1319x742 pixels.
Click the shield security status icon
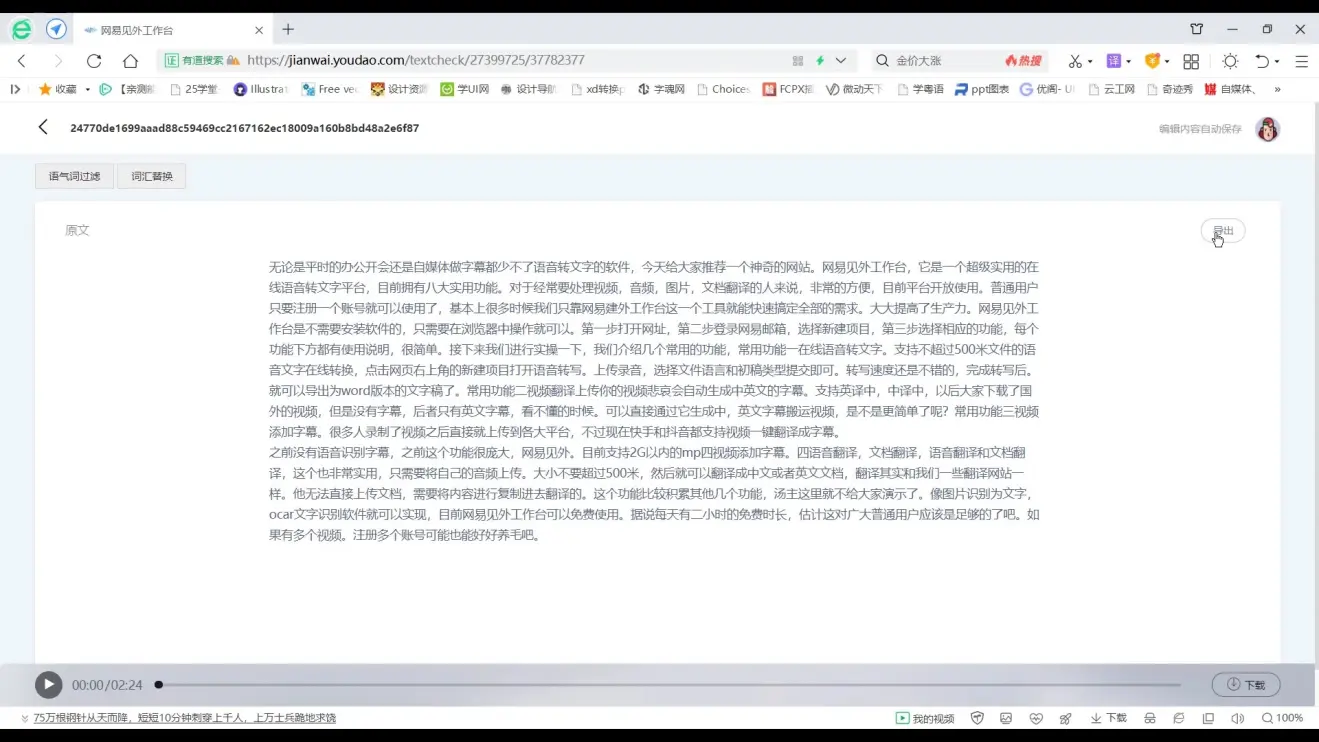pos(978,718)
